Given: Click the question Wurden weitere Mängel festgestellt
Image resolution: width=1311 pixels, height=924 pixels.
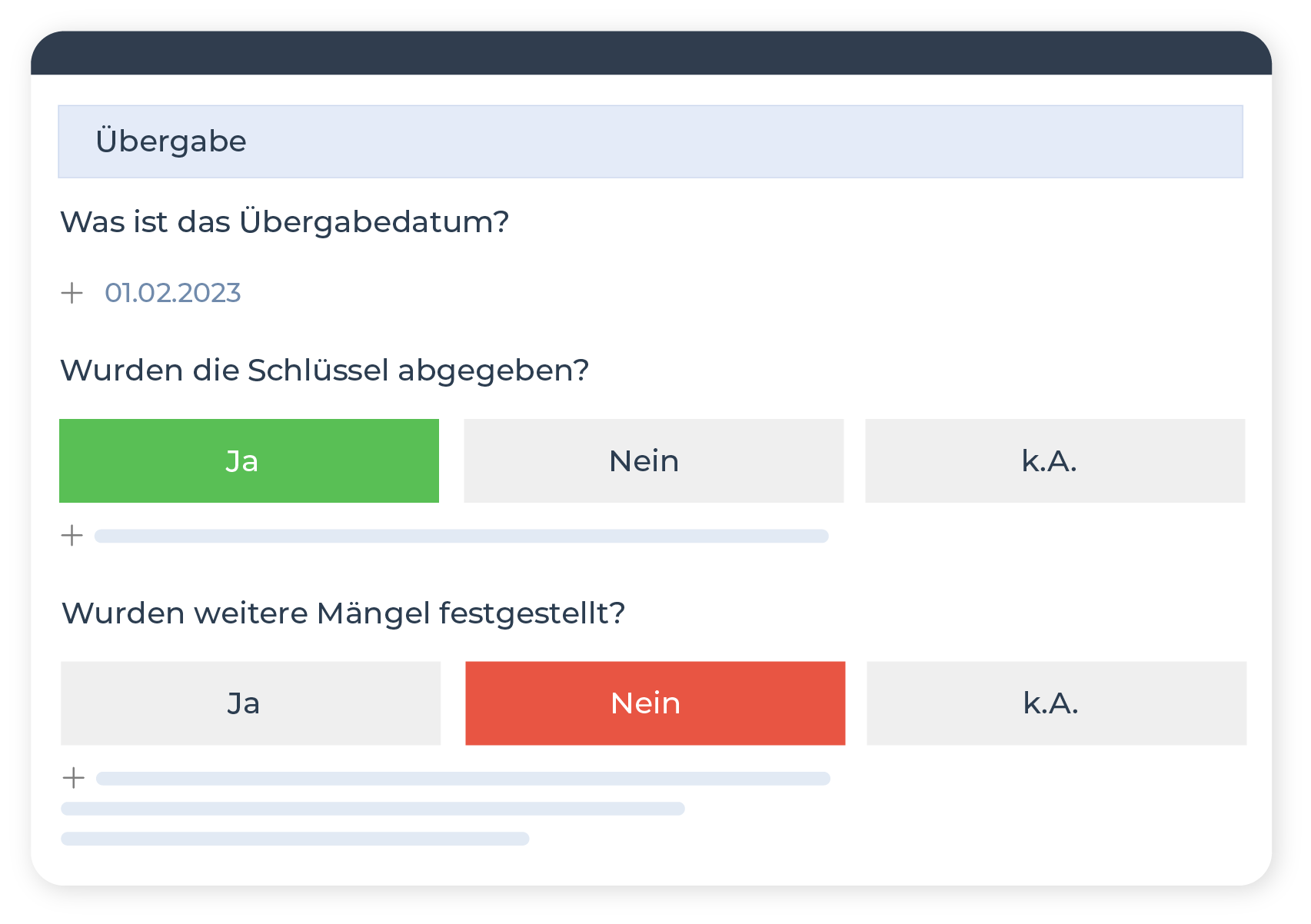Looking at the screenshot, I should tap(344, 612).
